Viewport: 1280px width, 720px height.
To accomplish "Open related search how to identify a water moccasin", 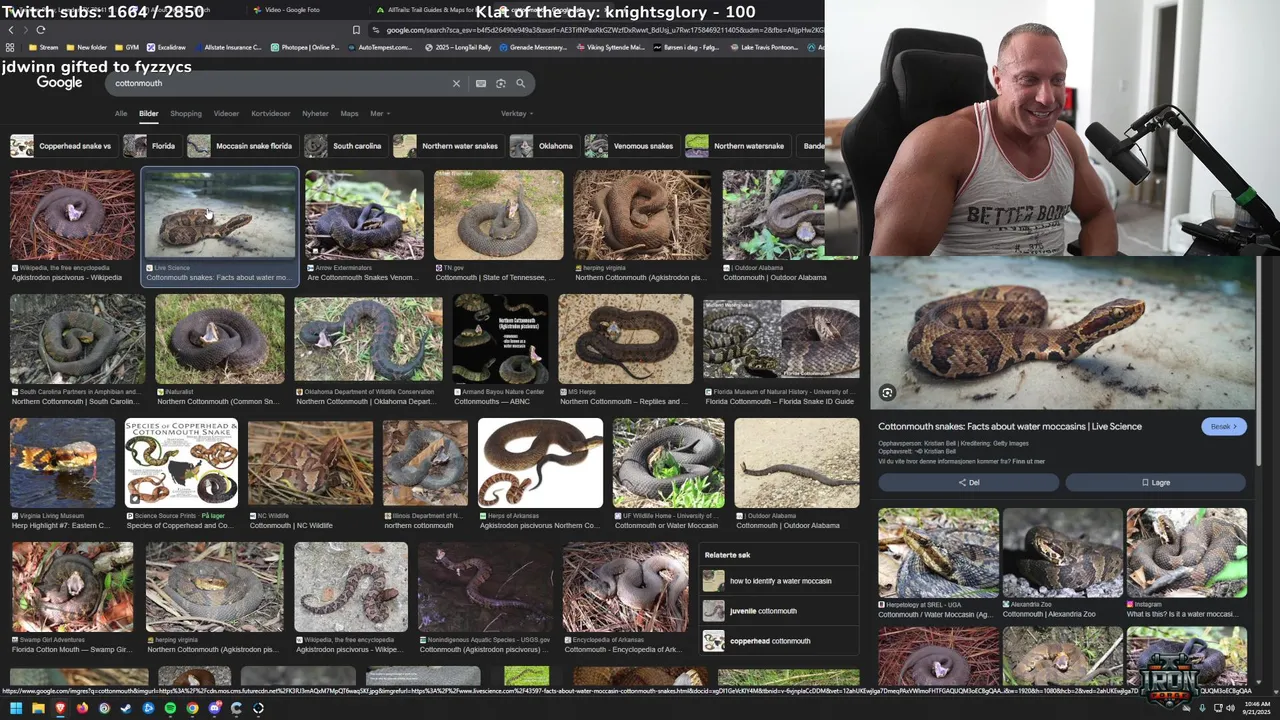I will coord(780,581).
